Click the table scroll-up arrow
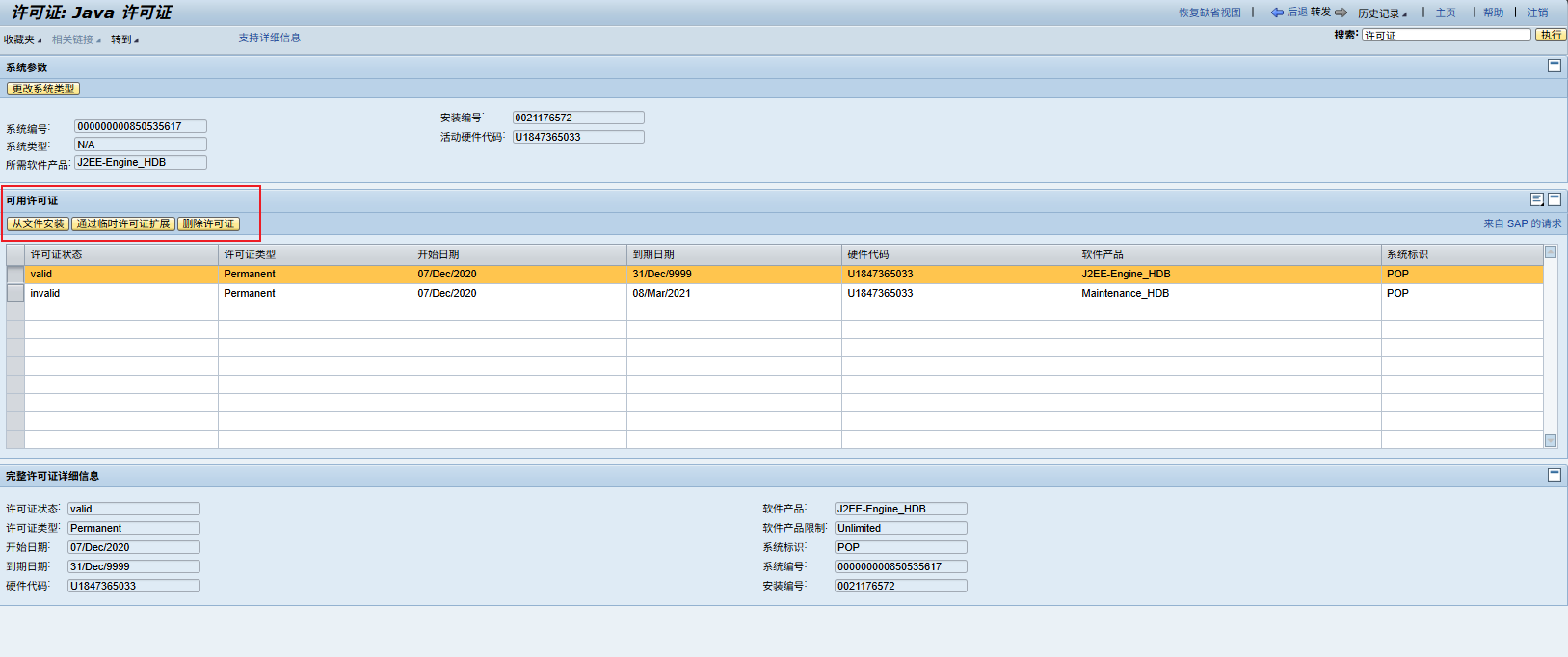The image size is (1568, 657). click(x=1551, y=252)
